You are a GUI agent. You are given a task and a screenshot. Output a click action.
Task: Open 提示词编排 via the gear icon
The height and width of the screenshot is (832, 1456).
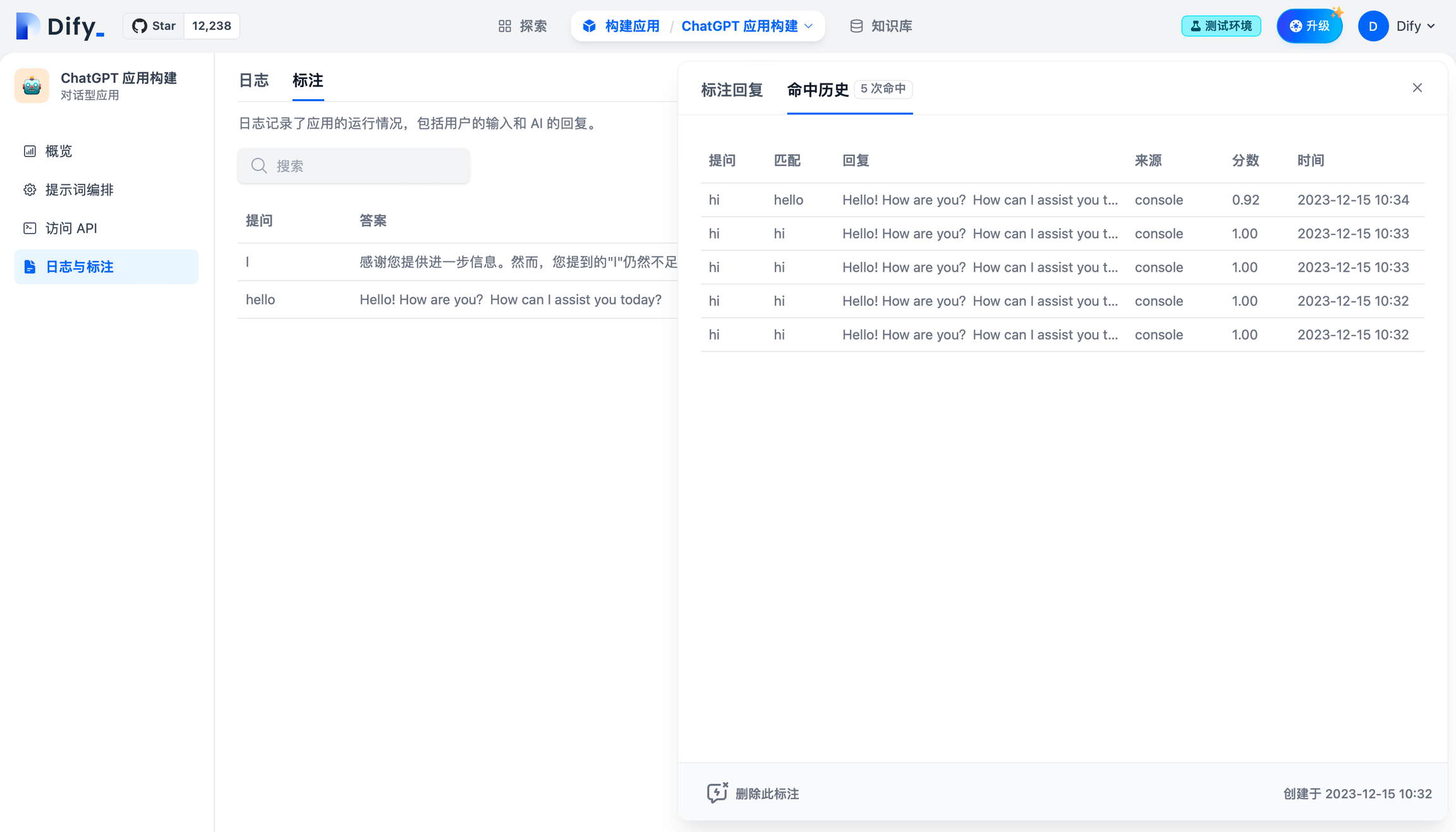pyautogui.click(x=30, y=190)
